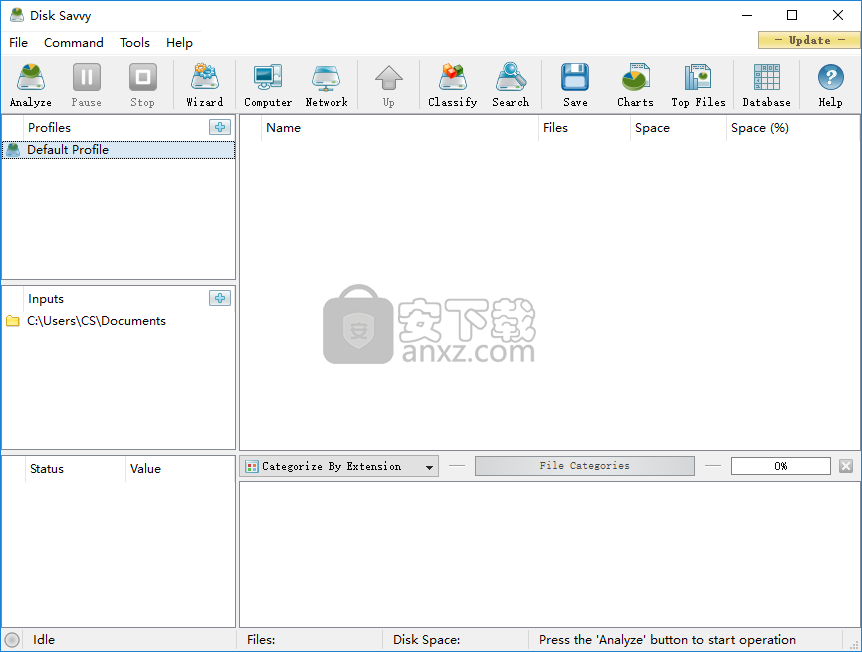The width and height of the screenshot is (862, 652).
Task: Close the categories bar with X icon
Action: click(x=846, y=466)
